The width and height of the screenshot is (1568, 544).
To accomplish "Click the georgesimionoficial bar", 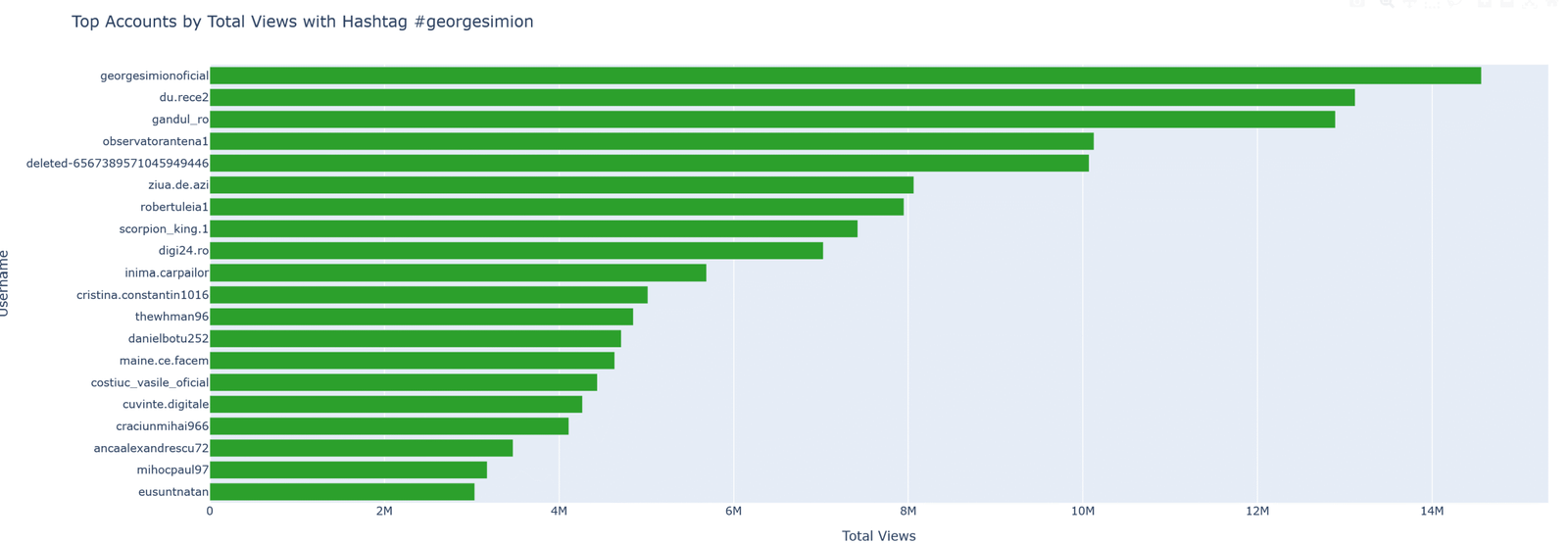I will 845,76.
